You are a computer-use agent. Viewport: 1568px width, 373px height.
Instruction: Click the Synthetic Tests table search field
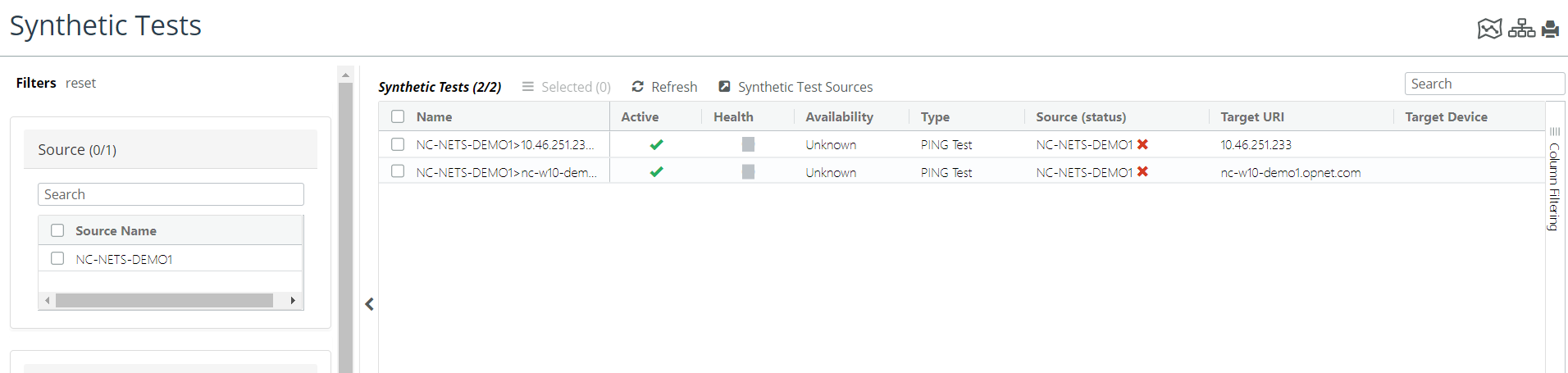(x=1484, y=84)
